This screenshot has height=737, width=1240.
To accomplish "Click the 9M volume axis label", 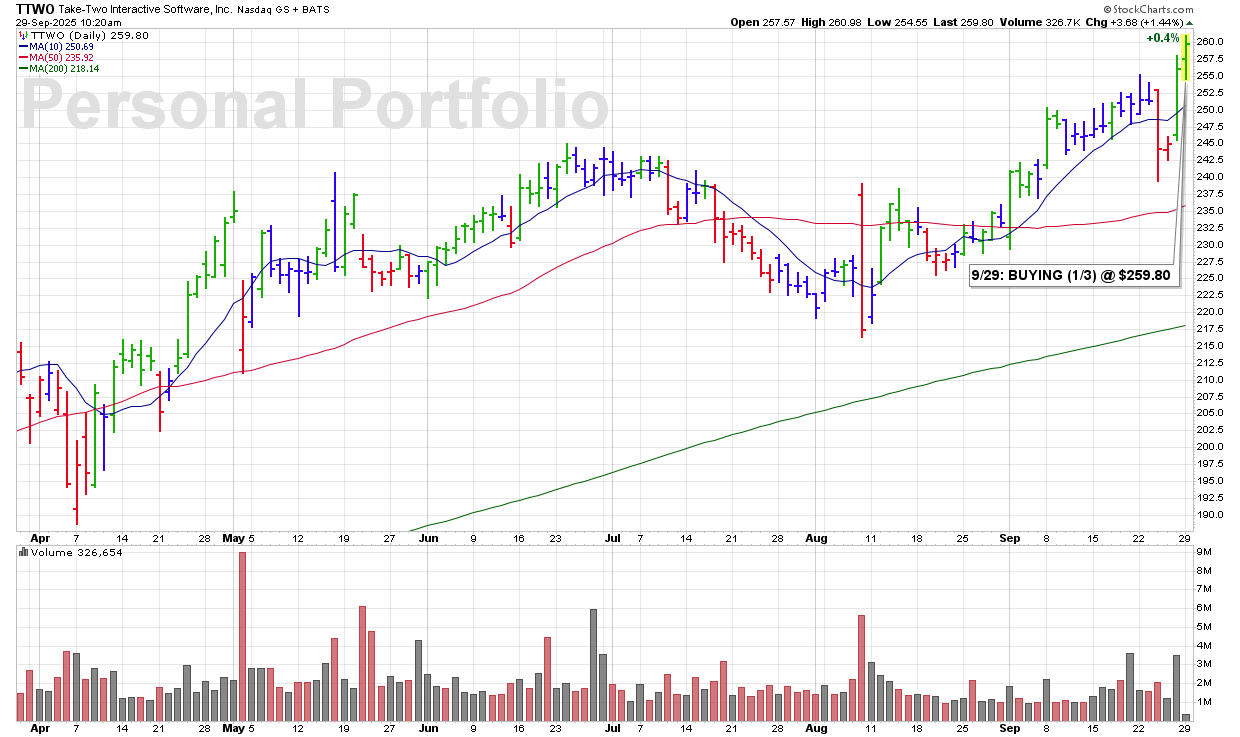I will pyautogui.click(x=1204, y=552).
